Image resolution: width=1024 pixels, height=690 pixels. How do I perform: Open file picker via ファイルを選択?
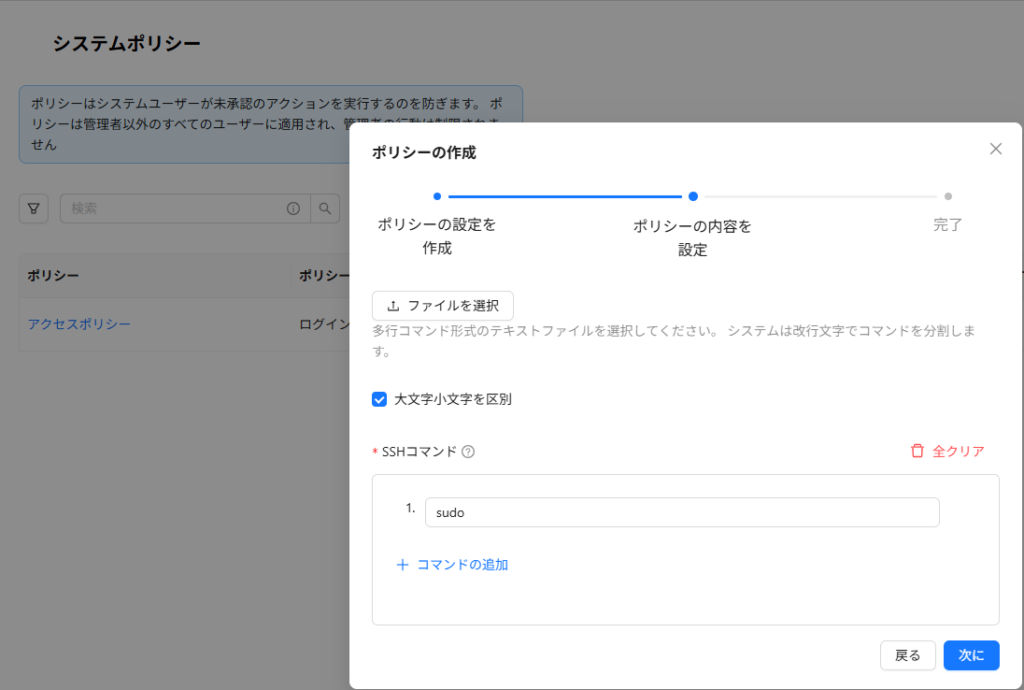click(x=442, y=306)
